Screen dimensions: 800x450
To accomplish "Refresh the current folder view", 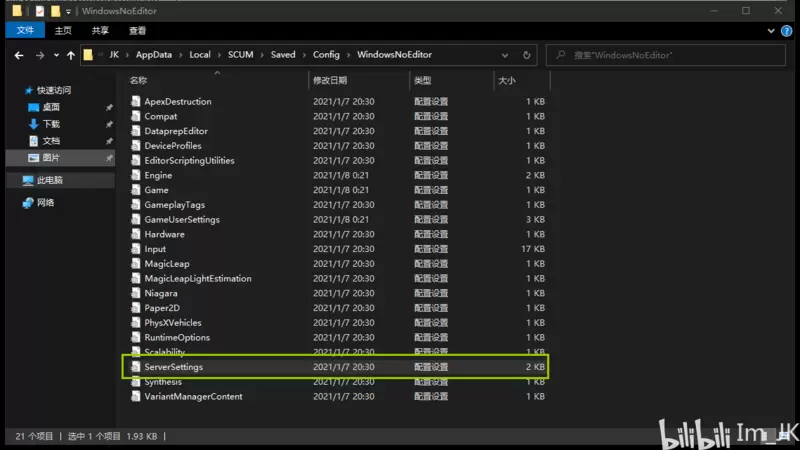I will tap(527, 55).
